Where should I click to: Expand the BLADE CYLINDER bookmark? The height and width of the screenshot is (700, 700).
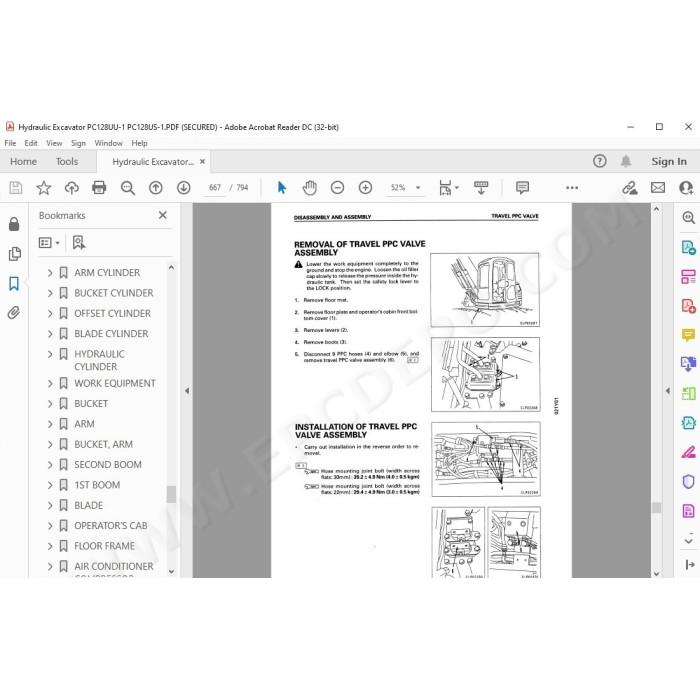(x=50, y=334)
